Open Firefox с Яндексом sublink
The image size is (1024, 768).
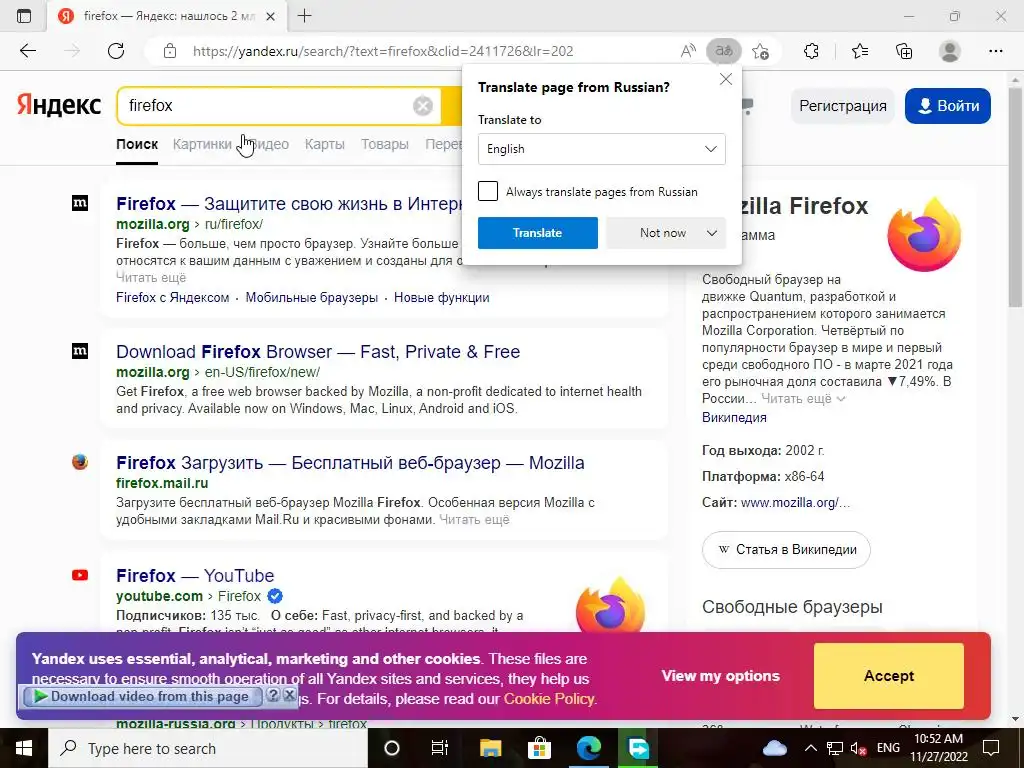(x=172, y=298)
